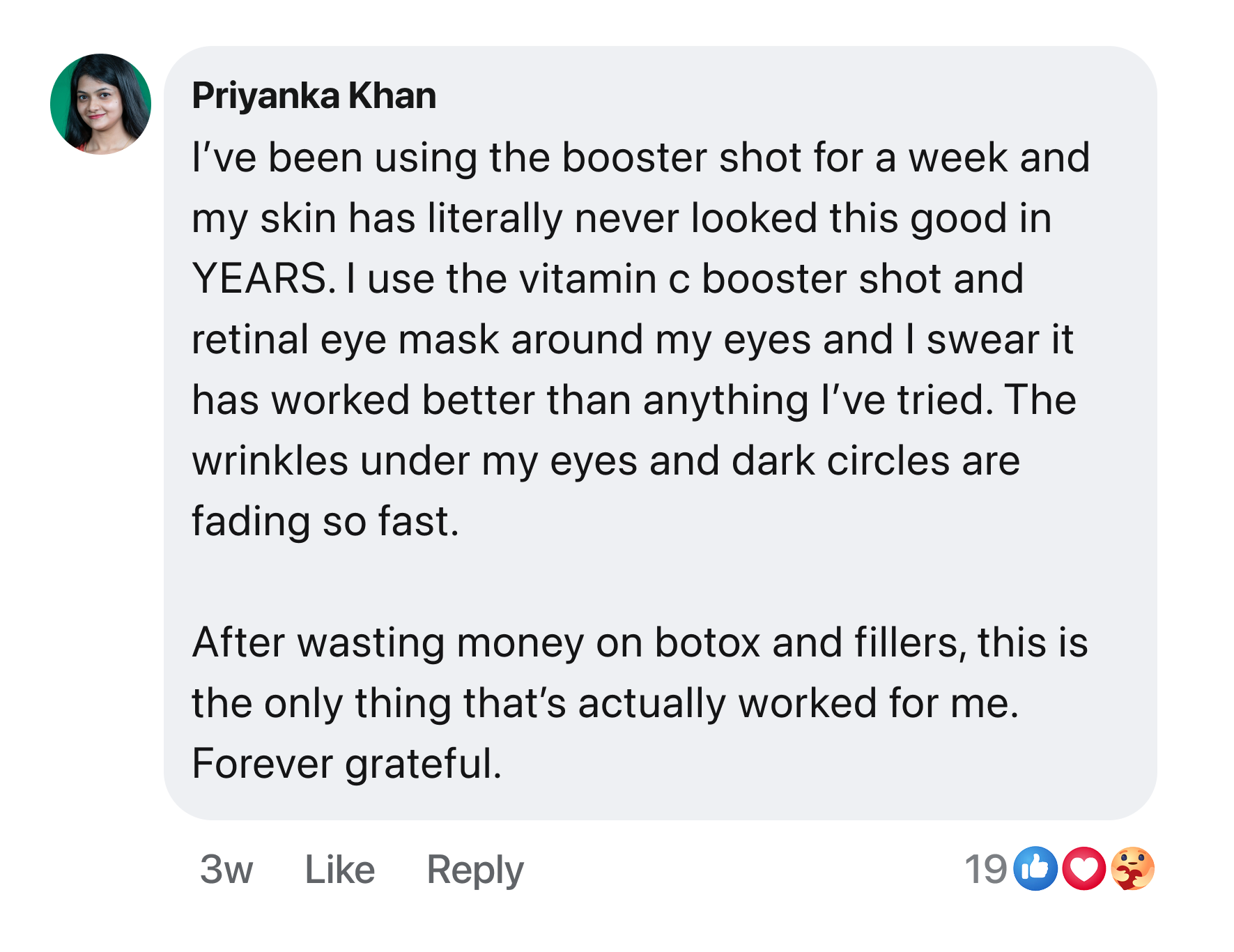Viewport: 1234px width, 952px height.
Task: Reply to Priyanka Khan's comment
Action: [x=475, y=870]
